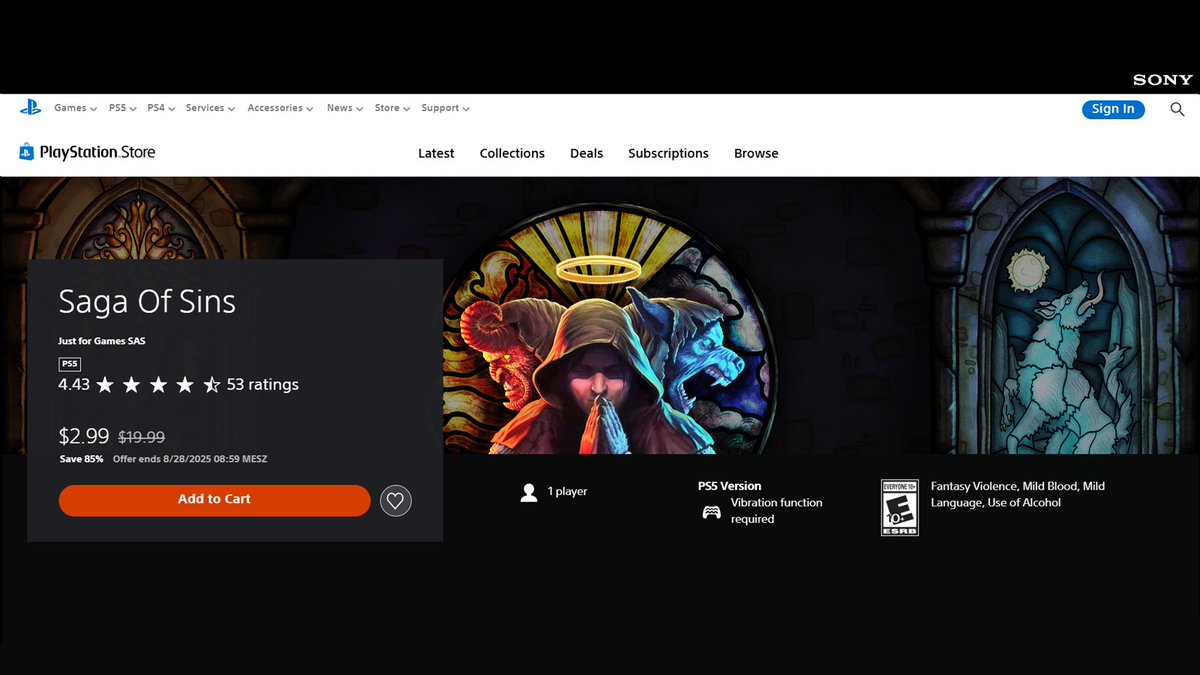The width and height of the screenshot is (1200, 675).
Task: Click the $2.99 sale price
Action: [x=84, y=436]
